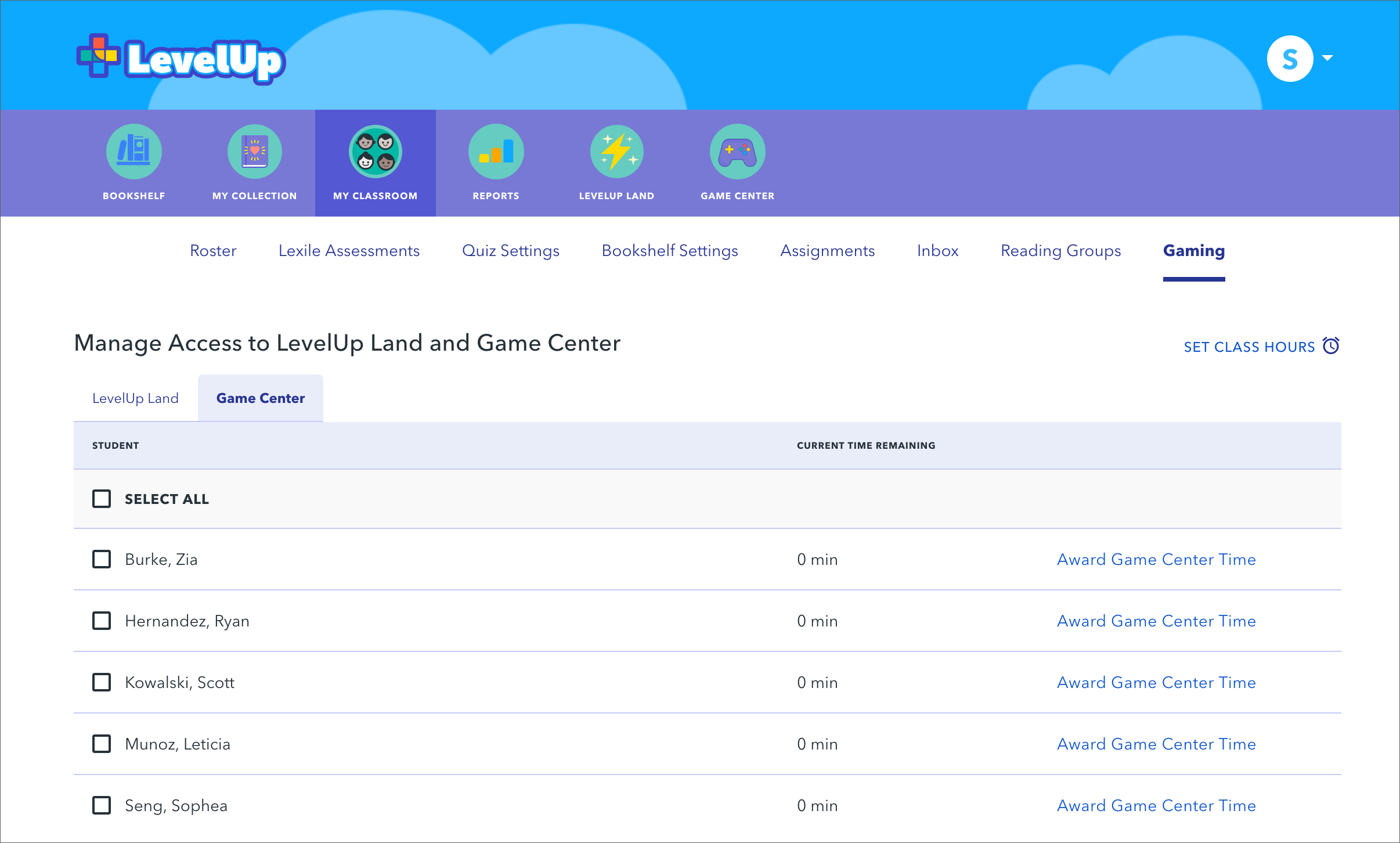The width and height of the screenshot is (1400, 843).
Task: Select the checkbox for Burke, Zia
Action: [x=102, y=559]
